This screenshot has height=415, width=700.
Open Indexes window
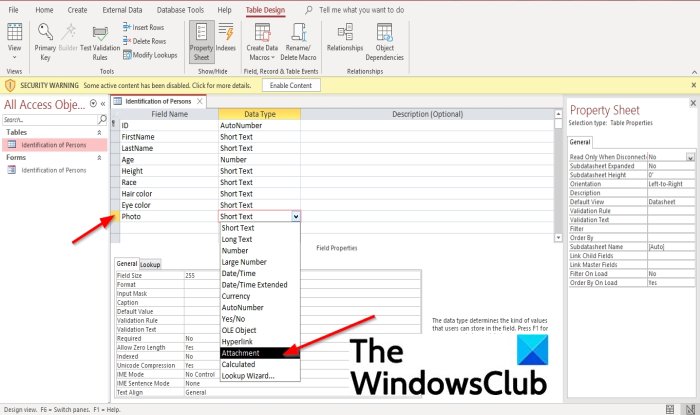[226, 37]
